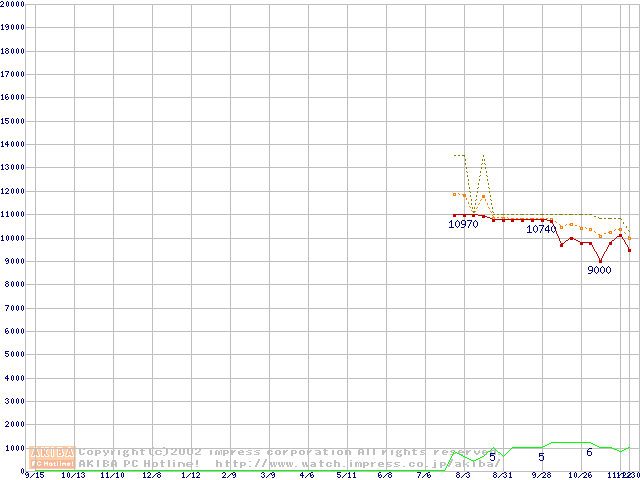This screenshot has height=480, width=640.
Task: Click the 17000 y-axis label
Action: click(x=13, y=75)
